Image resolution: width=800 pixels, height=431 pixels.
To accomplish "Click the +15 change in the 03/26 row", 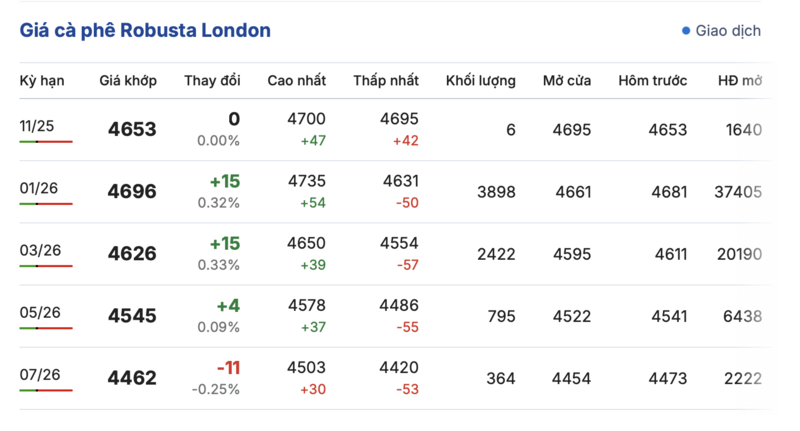I will (225, 244).
